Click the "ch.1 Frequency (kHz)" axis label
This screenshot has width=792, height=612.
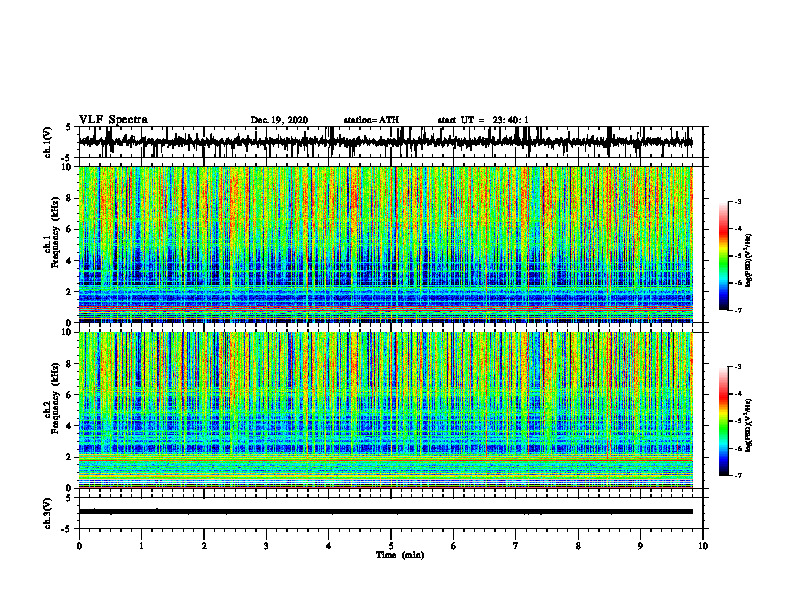coord(51,232)
